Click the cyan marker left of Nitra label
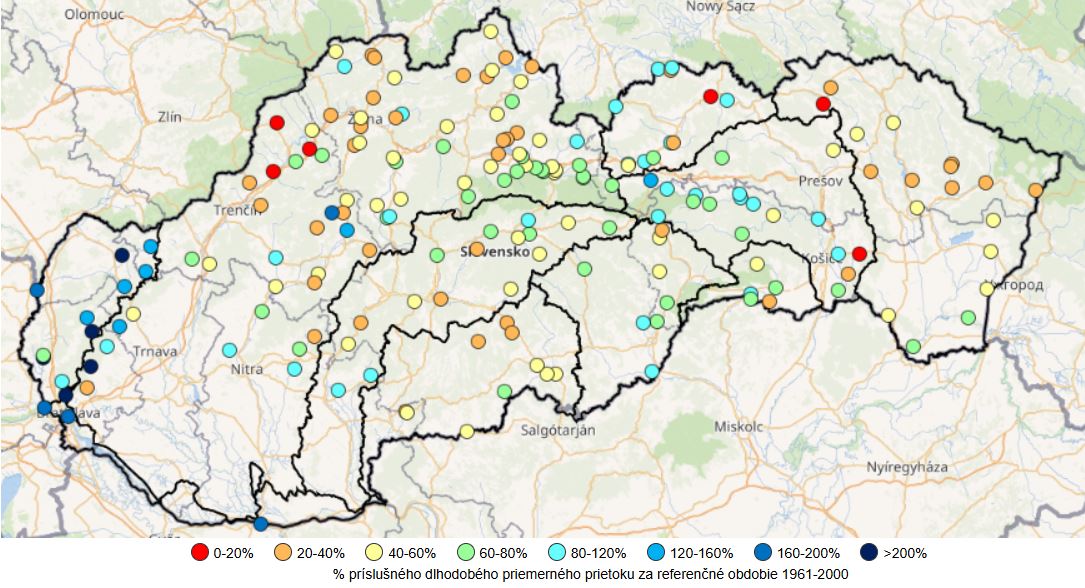This screenshot has height=588, width=1085. (x=230, y=350)
